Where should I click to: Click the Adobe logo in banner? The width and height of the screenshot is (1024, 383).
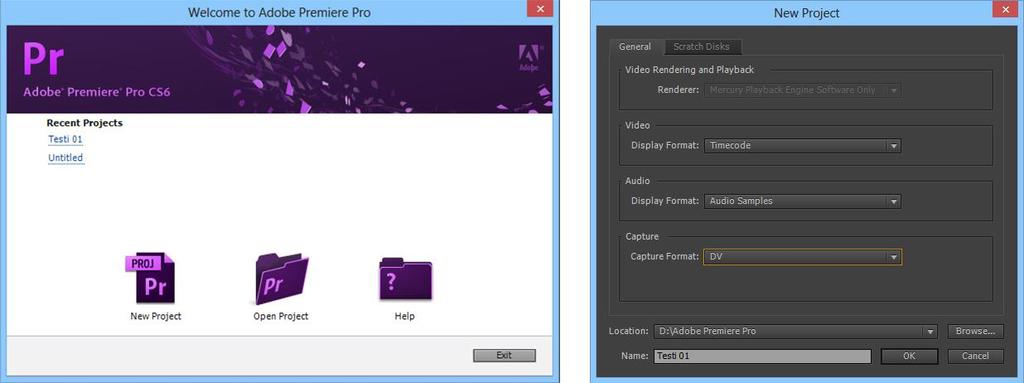[x=528, y=58]
